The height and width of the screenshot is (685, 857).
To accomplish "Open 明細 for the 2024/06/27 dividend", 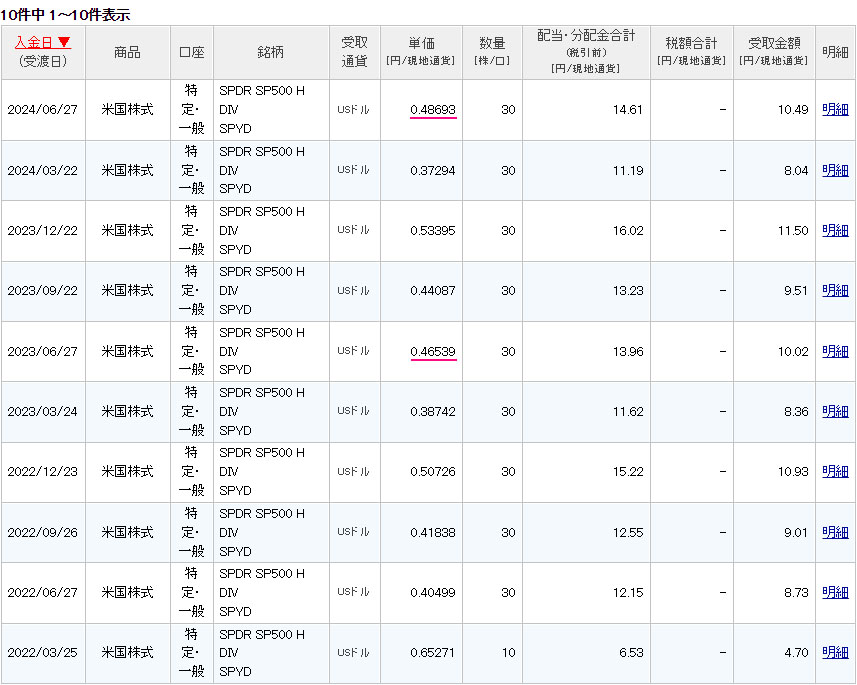I will coord(834,110).
